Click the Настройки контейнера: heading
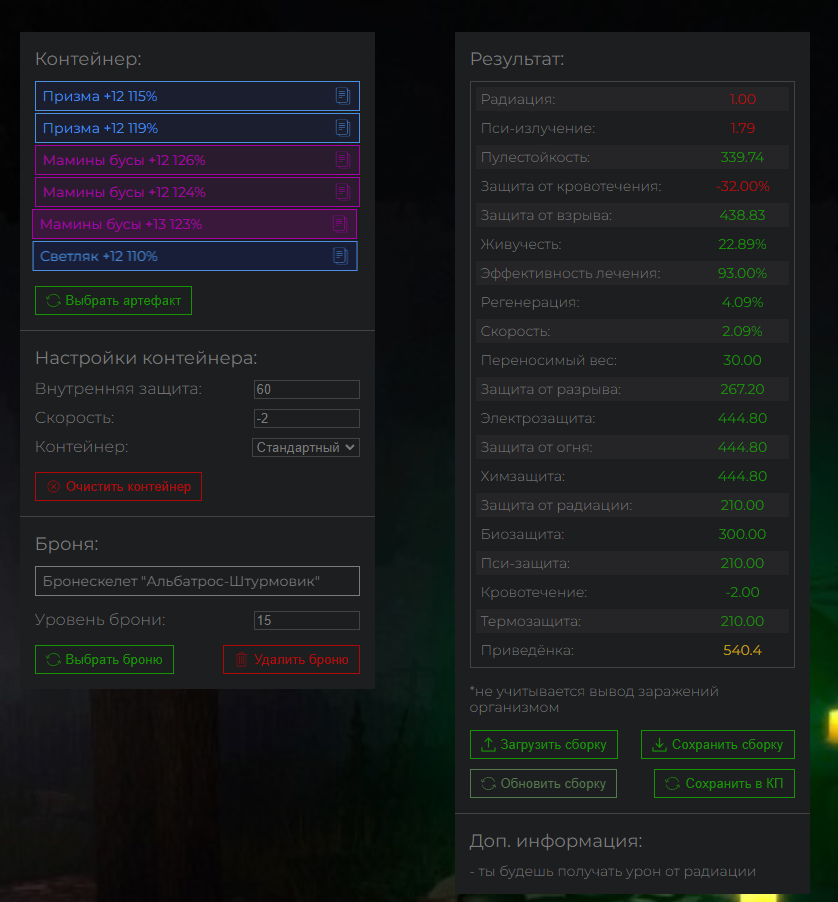The width and height of the screenshot is (838, 902). pos(146,358)
